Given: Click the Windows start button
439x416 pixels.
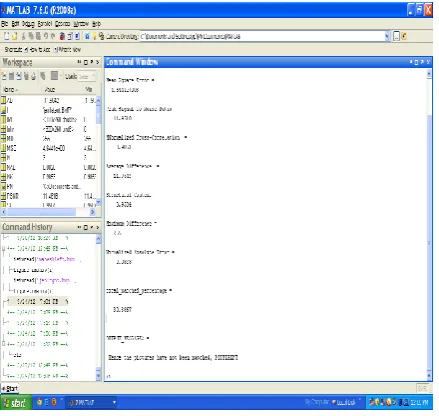Looking at the screenshot, I should 16,403.
